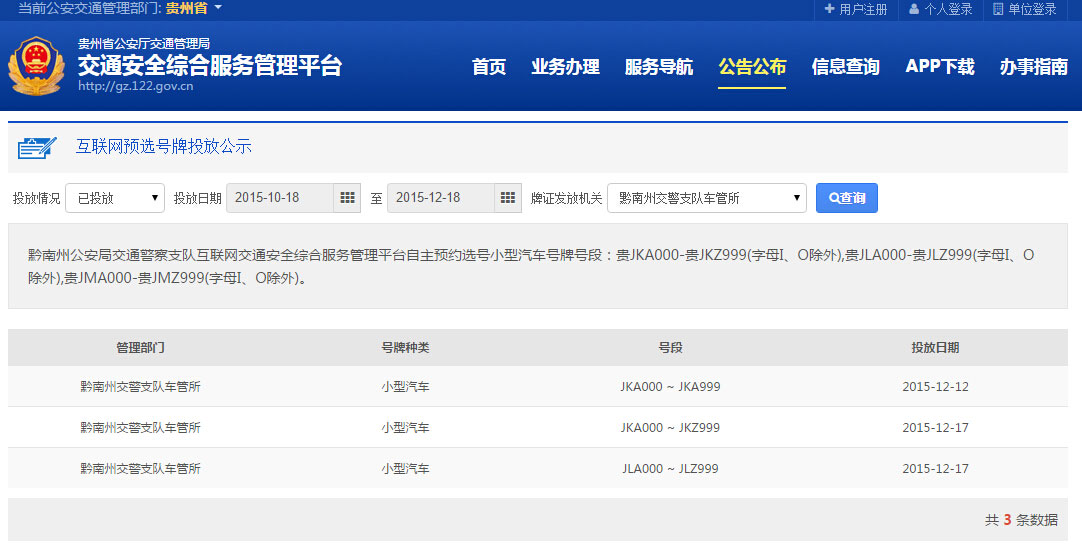Open the 业务办理 menu
Image resolution: width=1082 pixels, height=550 pixels.
tap(565, 67)
